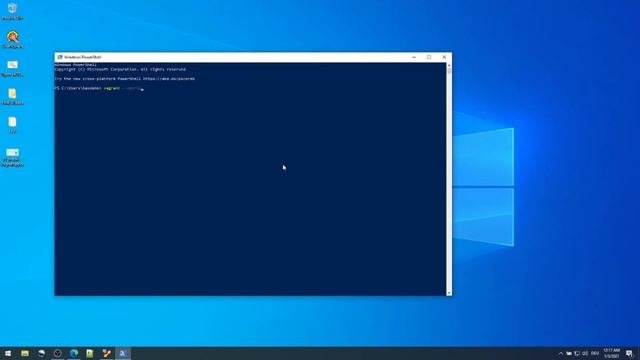Maximize the PowerShell window
Screen dimensions: 640x360
pos(429,57)
